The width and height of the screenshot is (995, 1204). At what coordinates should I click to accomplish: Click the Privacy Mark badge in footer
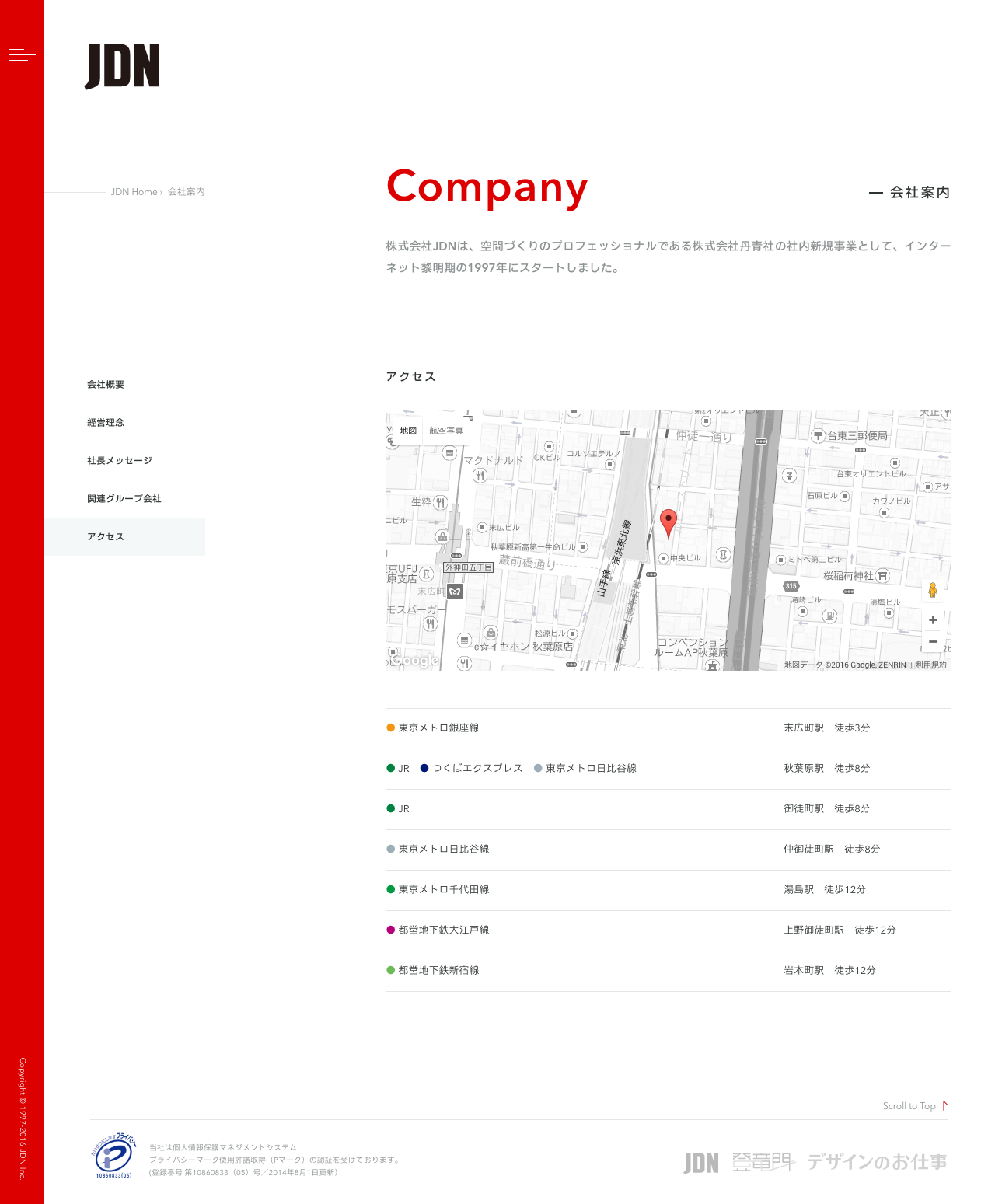click(x=115, y=1156)
